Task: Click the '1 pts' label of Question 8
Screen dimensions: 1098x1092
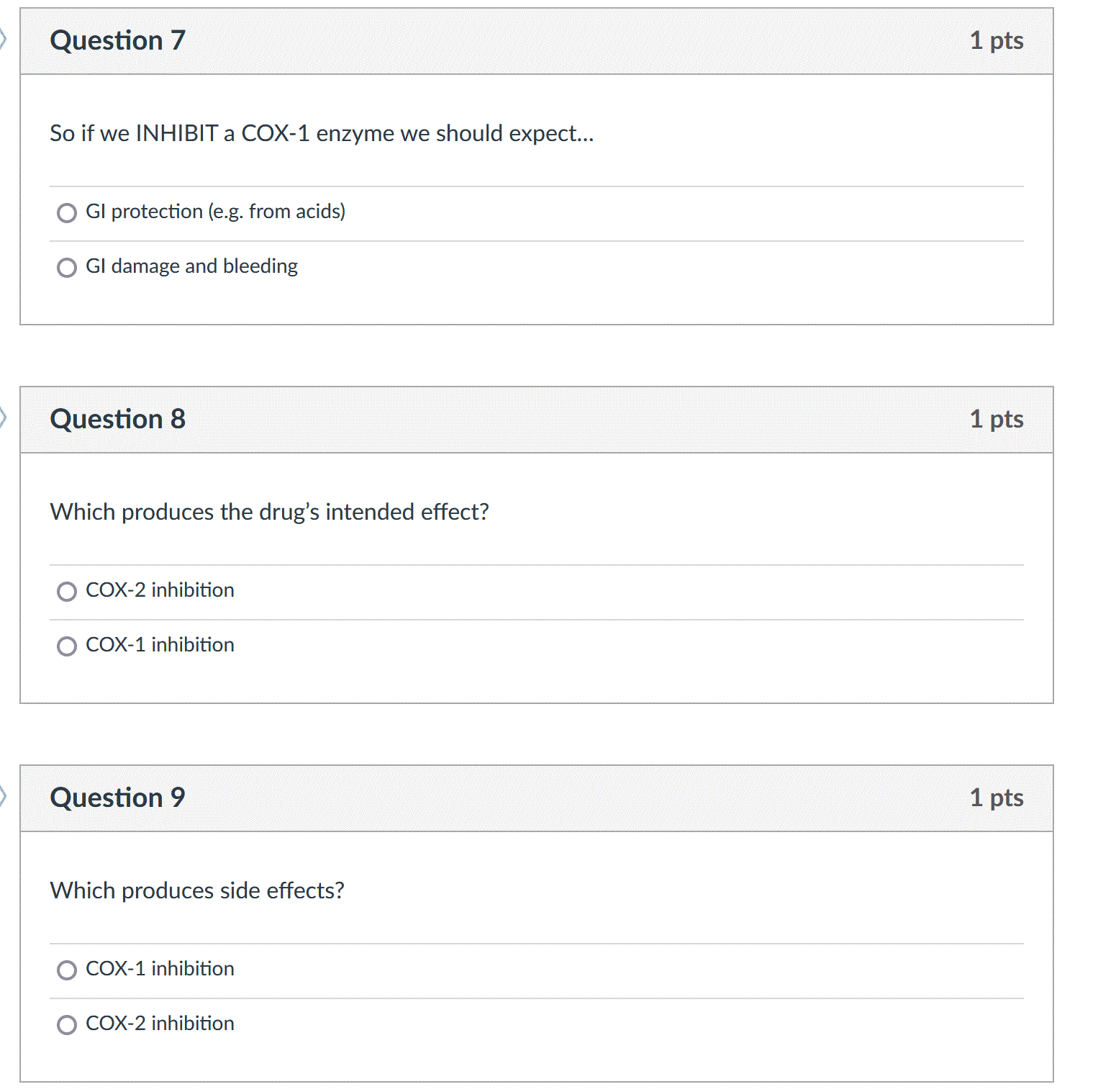Action: click(x=997, y=420)
